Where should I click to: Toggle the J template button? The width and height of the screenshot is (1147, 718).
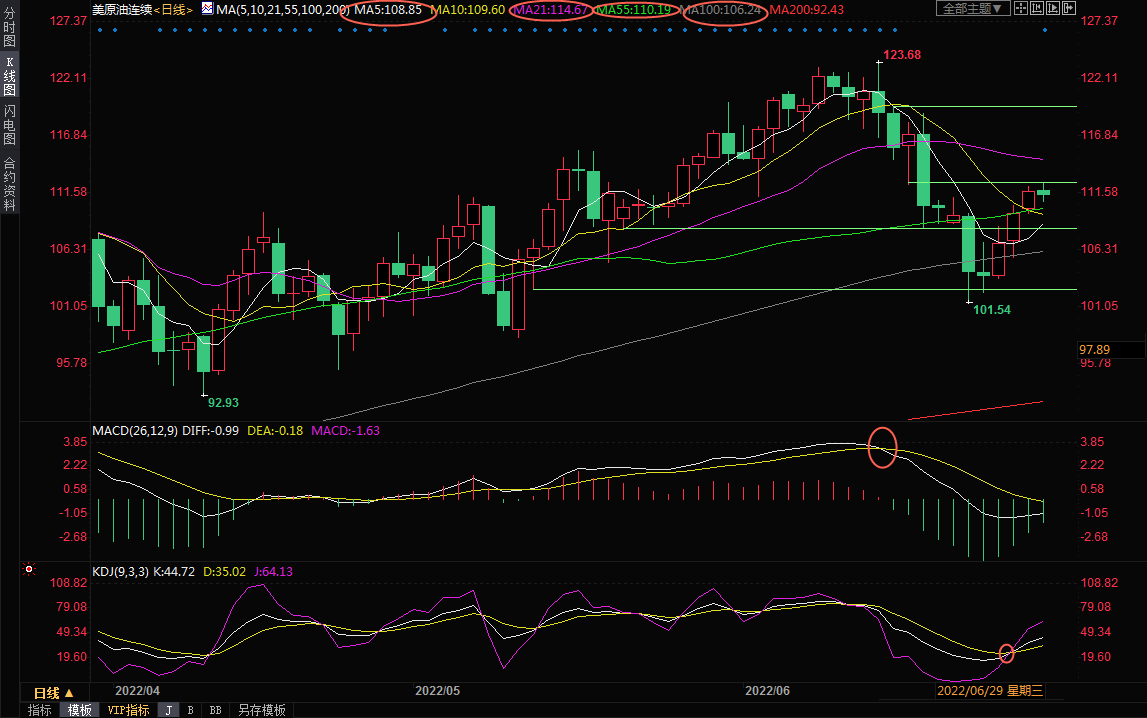168,710
